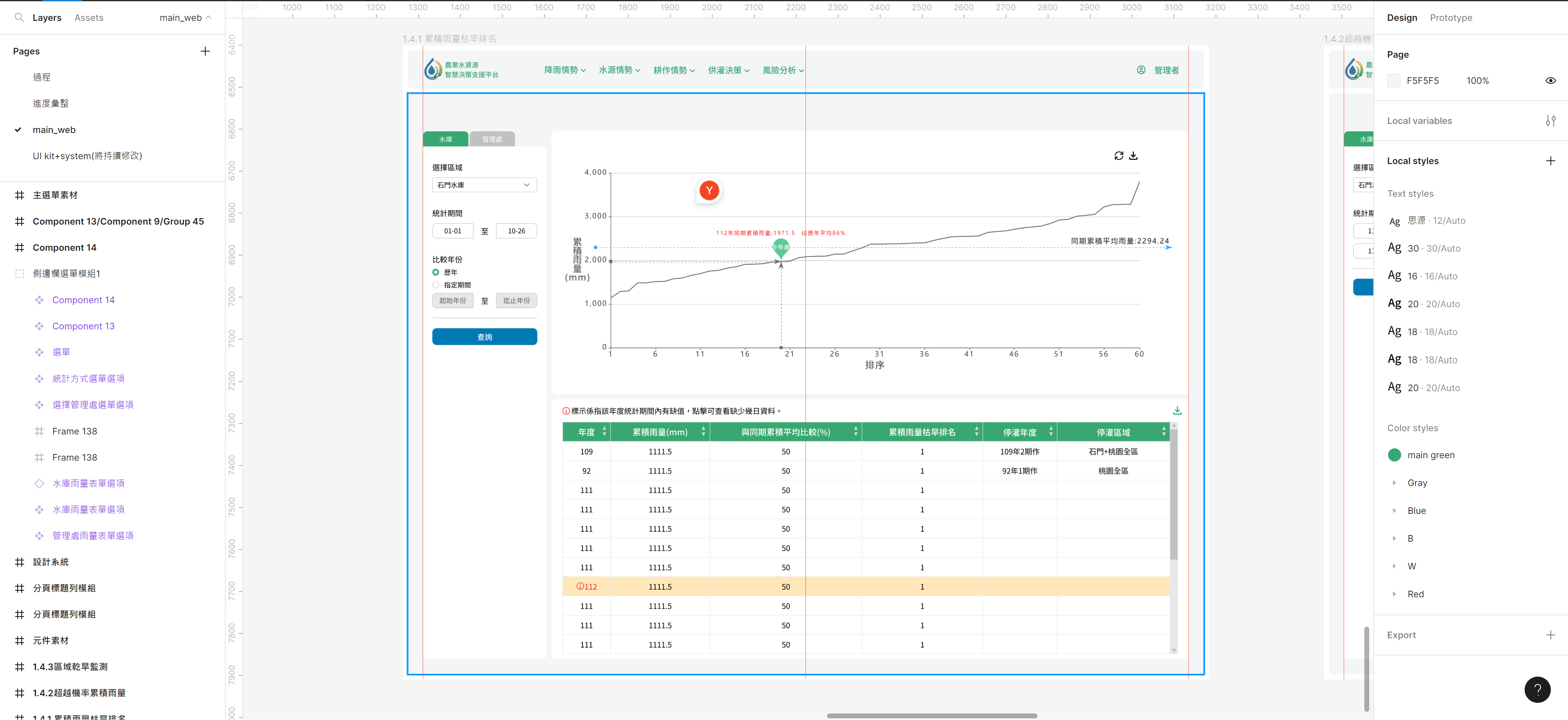
Task: Select the 指定期間 radio button
Action: pyautogui.click(x=436, y=285)
